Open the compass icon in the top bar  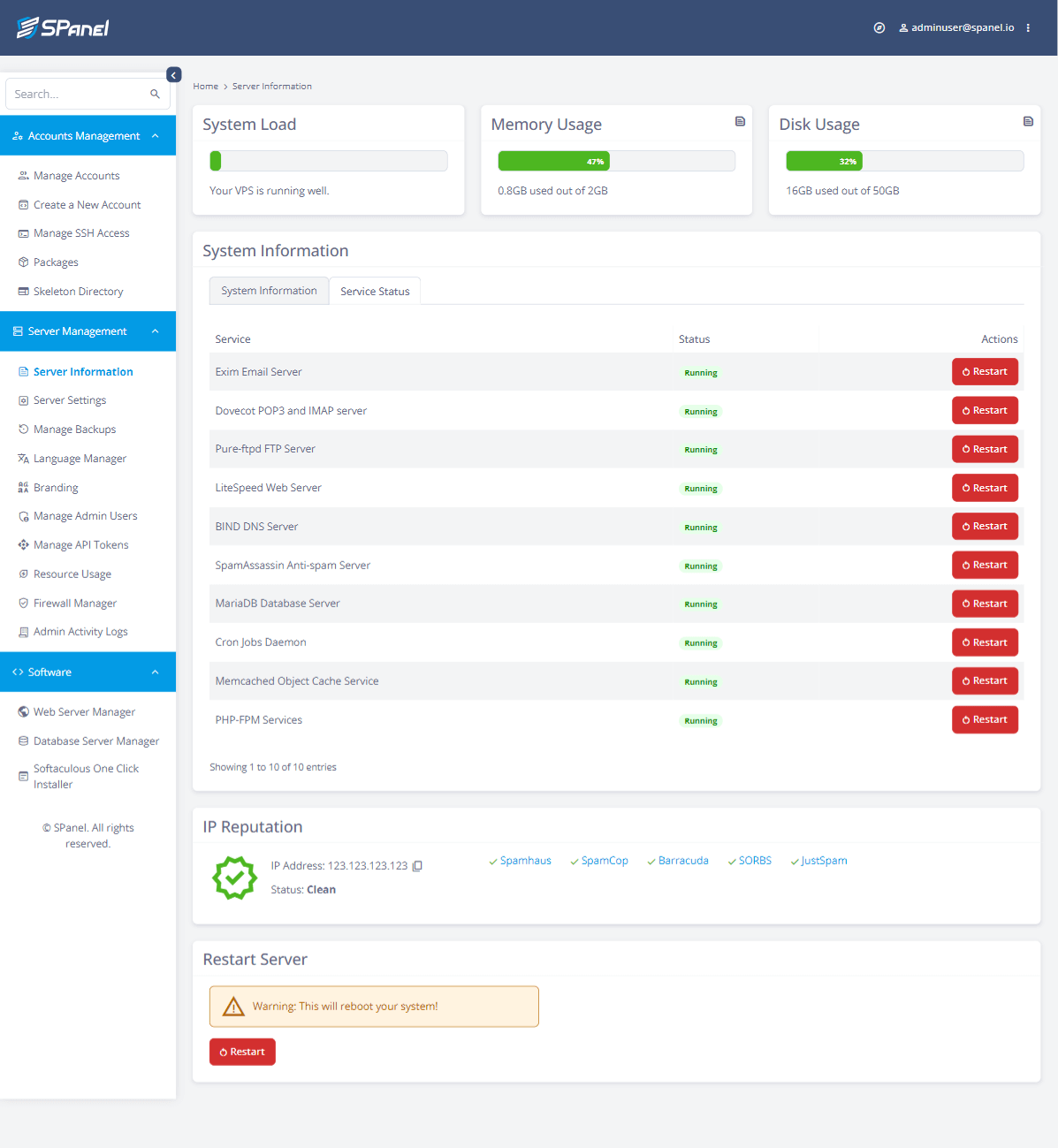click(x=879, y=27)
